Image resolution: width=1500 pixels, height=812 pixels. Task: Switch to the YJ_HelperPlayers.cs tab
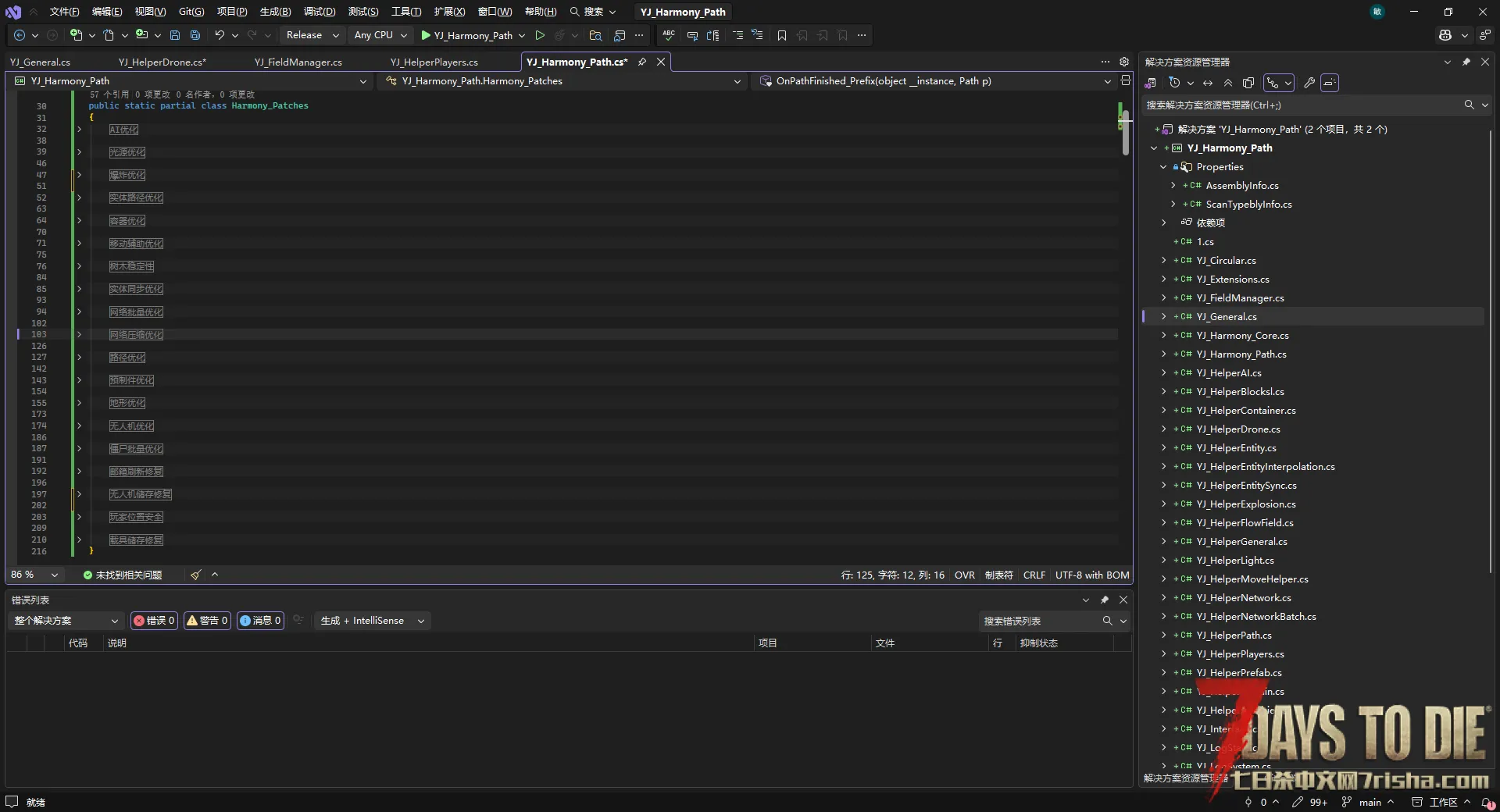[x=434, y=62]
